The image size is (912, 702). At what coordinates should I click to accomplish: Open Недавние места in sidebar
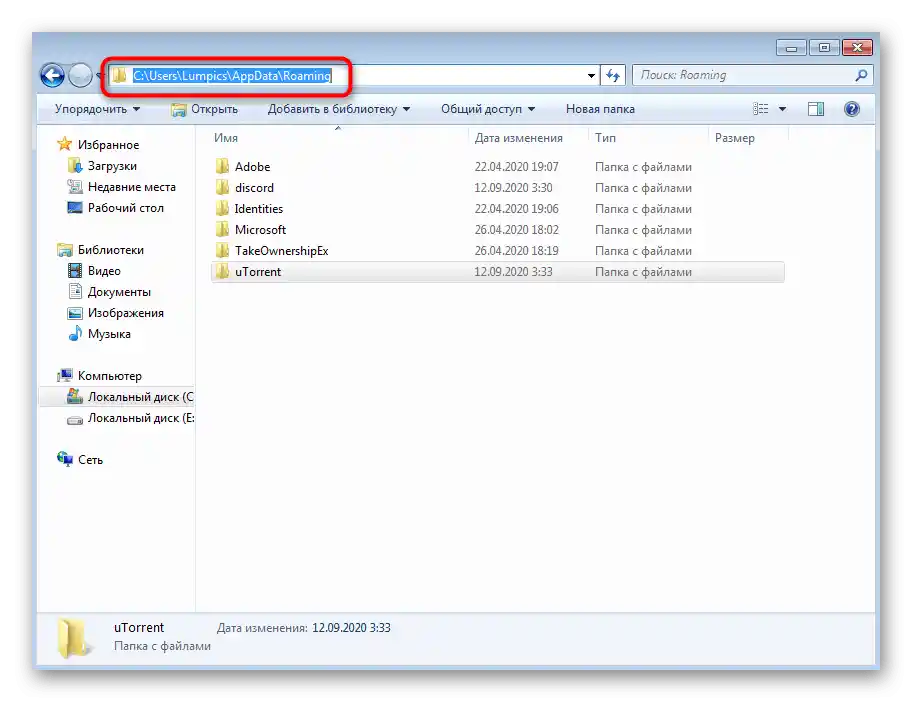pos(131,187)
